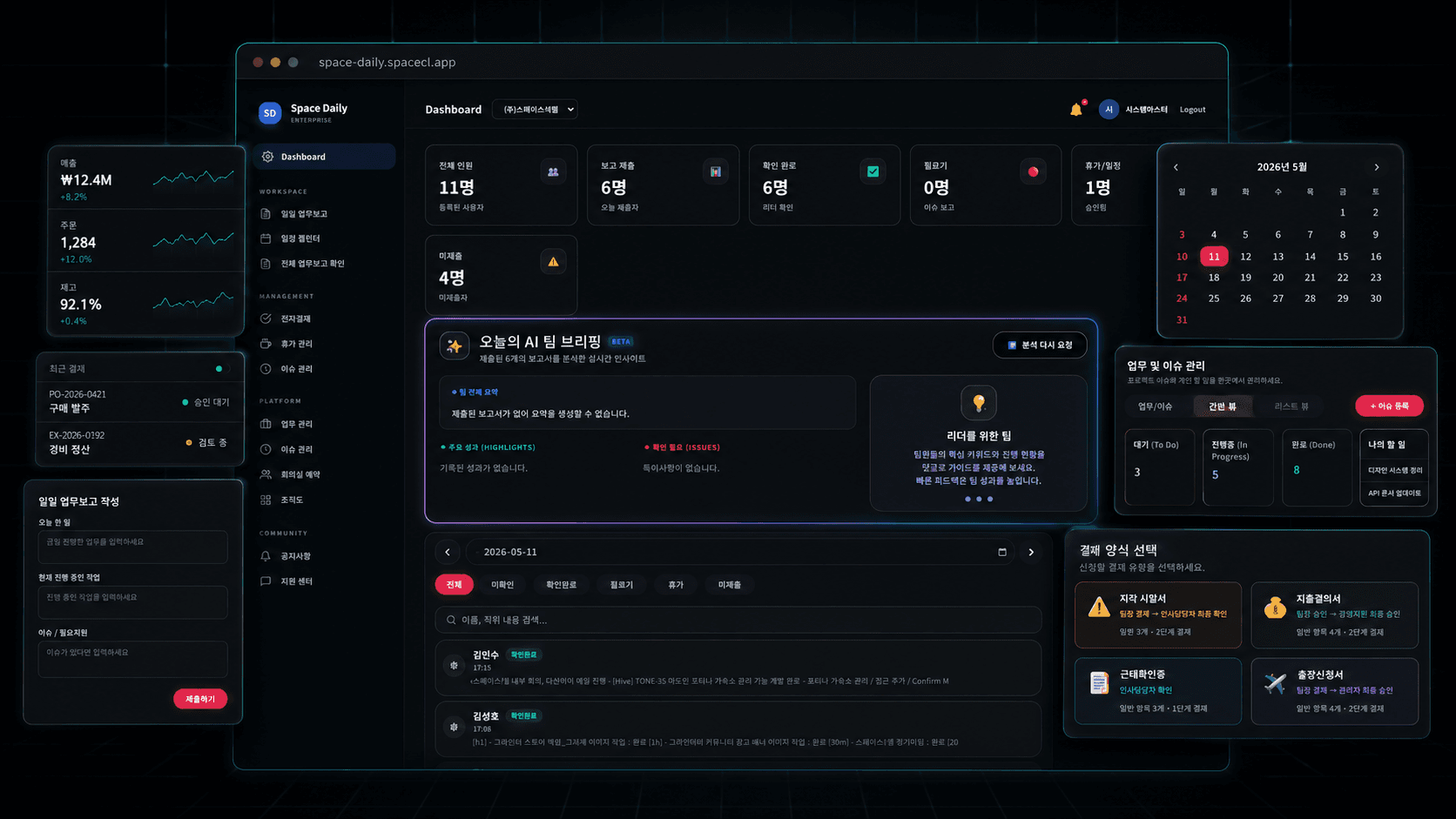The height and width of the screenshot is (819, 1456).
Task: Open the 김성호 report entry
Action: pos(738,728)
